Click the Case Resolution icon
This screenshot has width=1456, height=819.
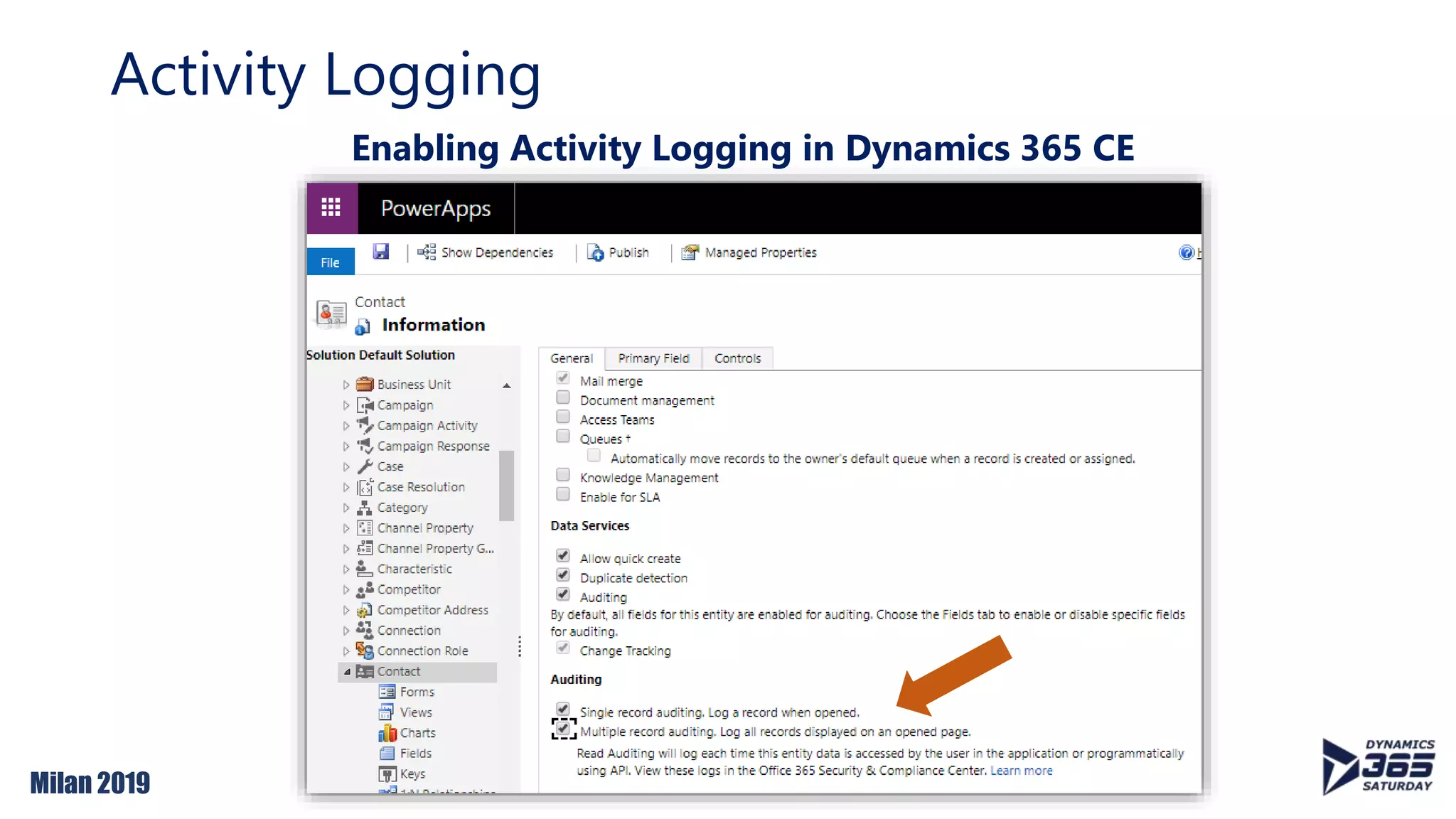(x=365, y=487)
